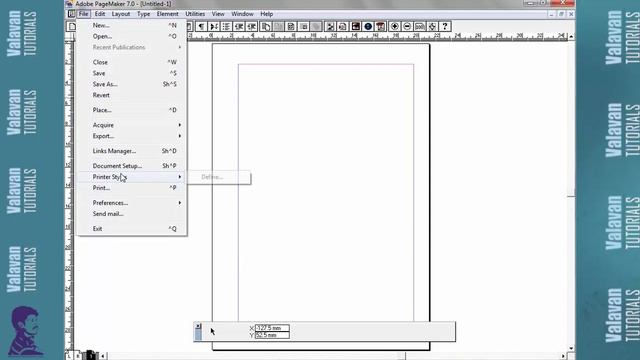Click the blue globe HTML export icon

coord(368,27)
